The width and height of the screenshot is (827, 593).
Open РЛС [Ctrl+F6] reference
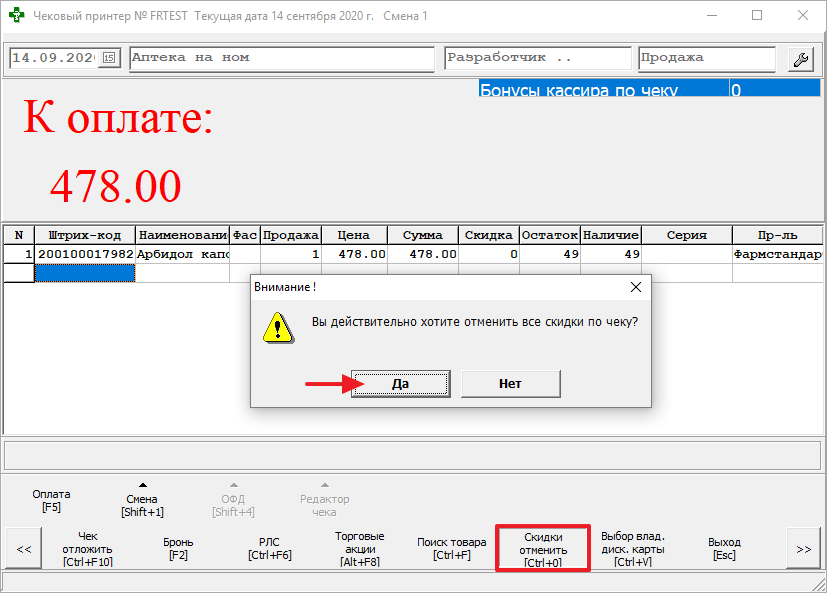270,549
